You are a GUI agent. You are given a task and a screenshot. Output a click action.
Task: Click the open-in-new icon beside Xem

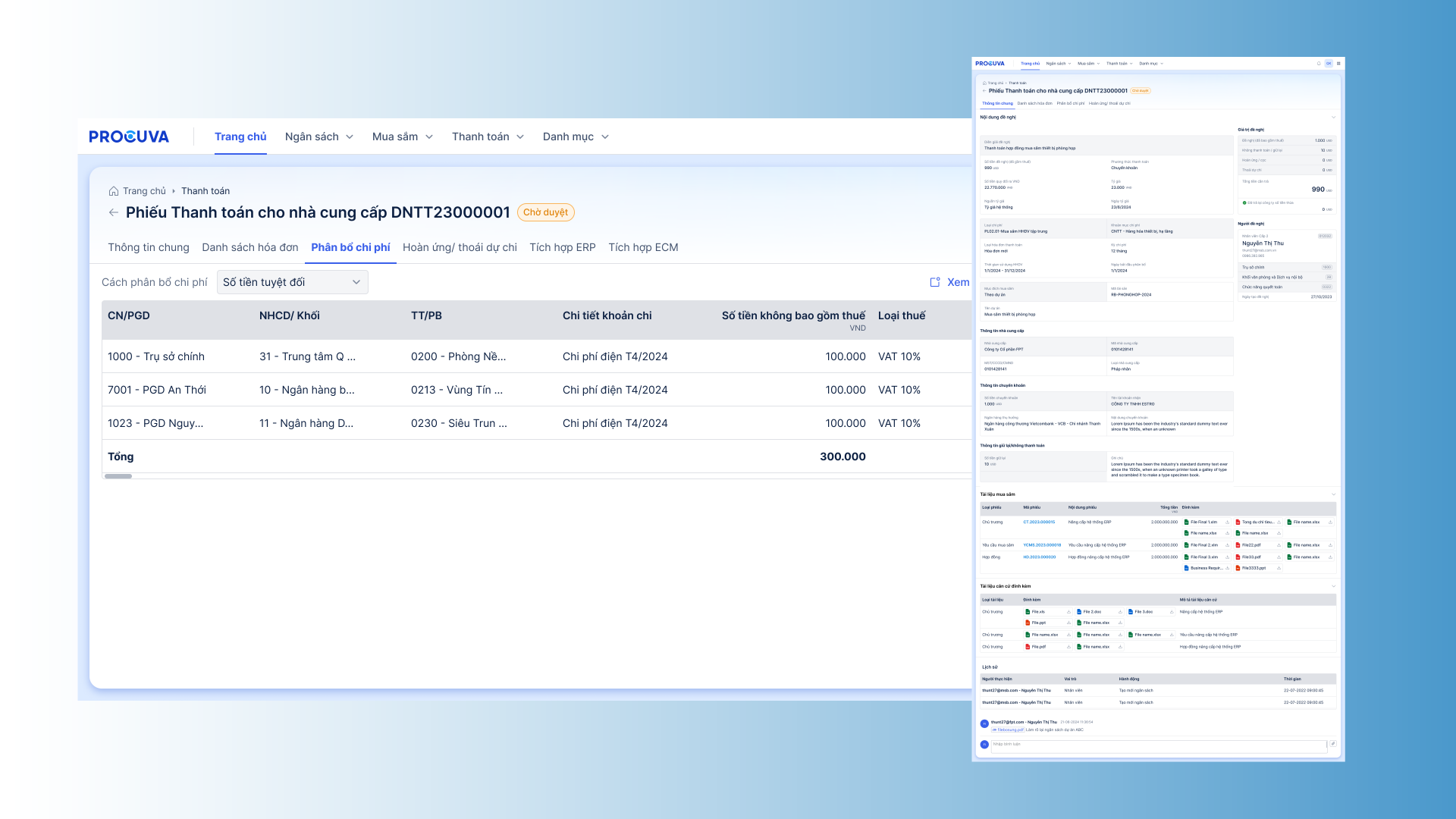click(935, 282)
